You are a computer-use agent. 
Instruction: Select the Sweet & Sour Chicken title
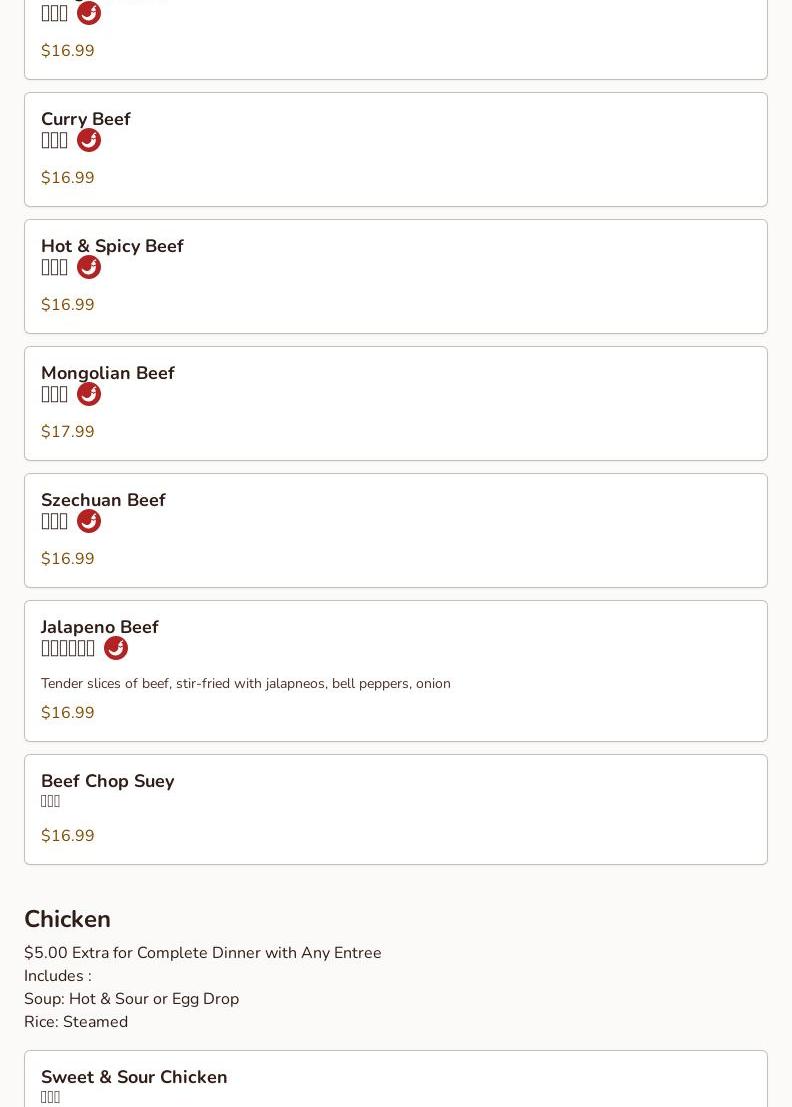[x=134, y=1077]
